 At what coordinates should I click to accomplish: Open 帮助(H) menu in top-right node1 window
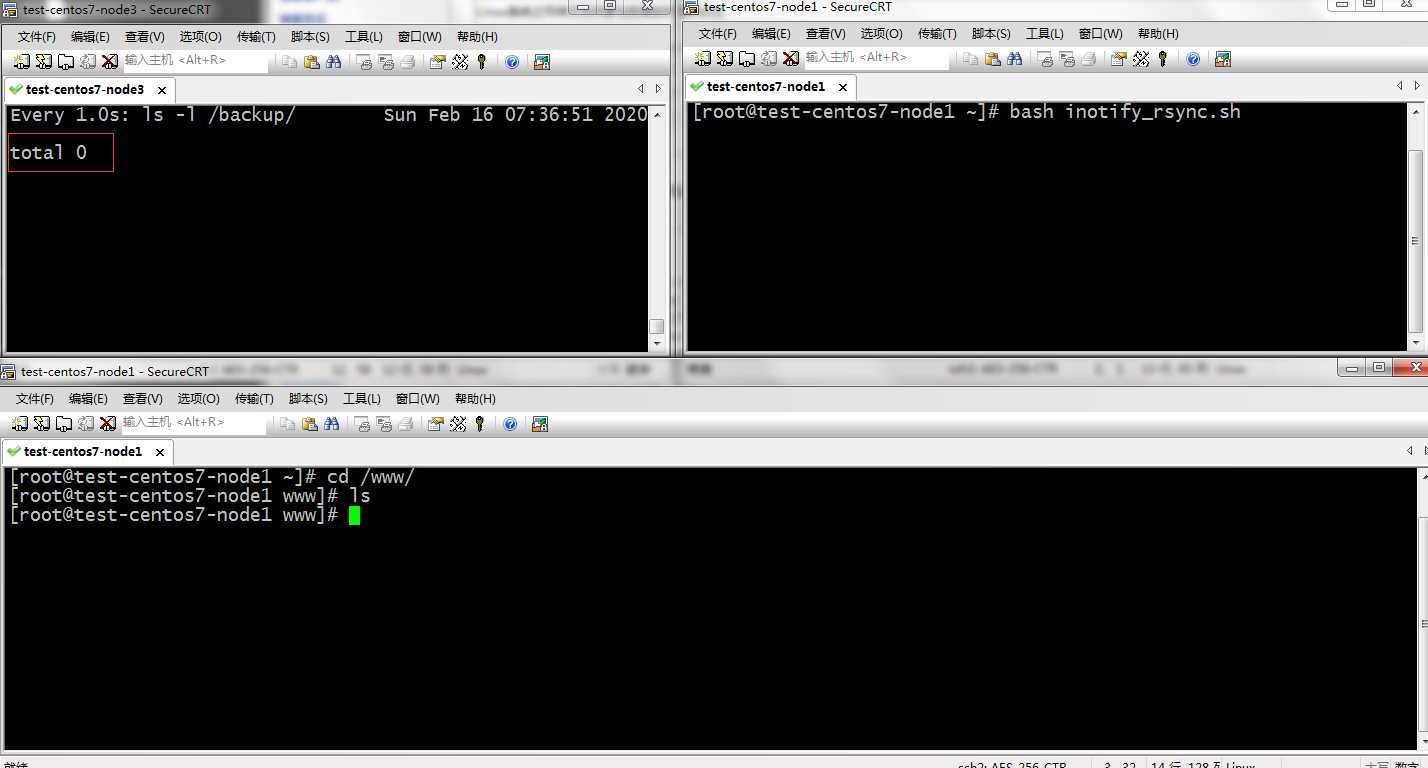click(1158, 34)
